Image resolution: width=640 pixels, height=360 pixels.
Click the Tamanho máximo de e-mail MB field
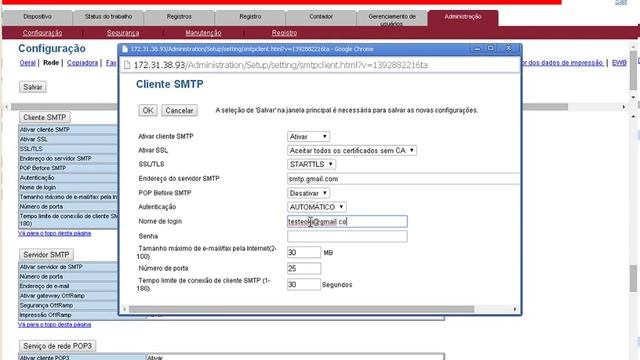pyautogui.click(x=304, y=253)
